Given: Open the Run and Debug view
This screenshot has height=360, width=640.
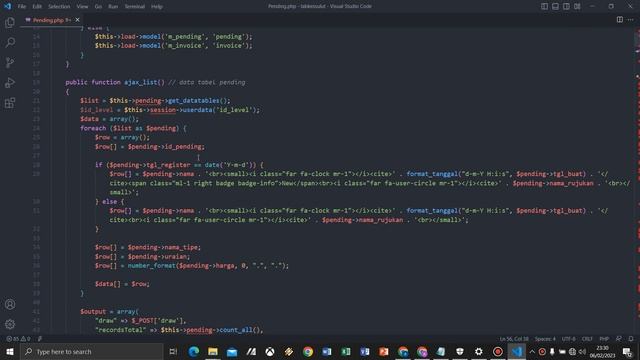Looking at the screenshot, I should click(x=10, y=82).
